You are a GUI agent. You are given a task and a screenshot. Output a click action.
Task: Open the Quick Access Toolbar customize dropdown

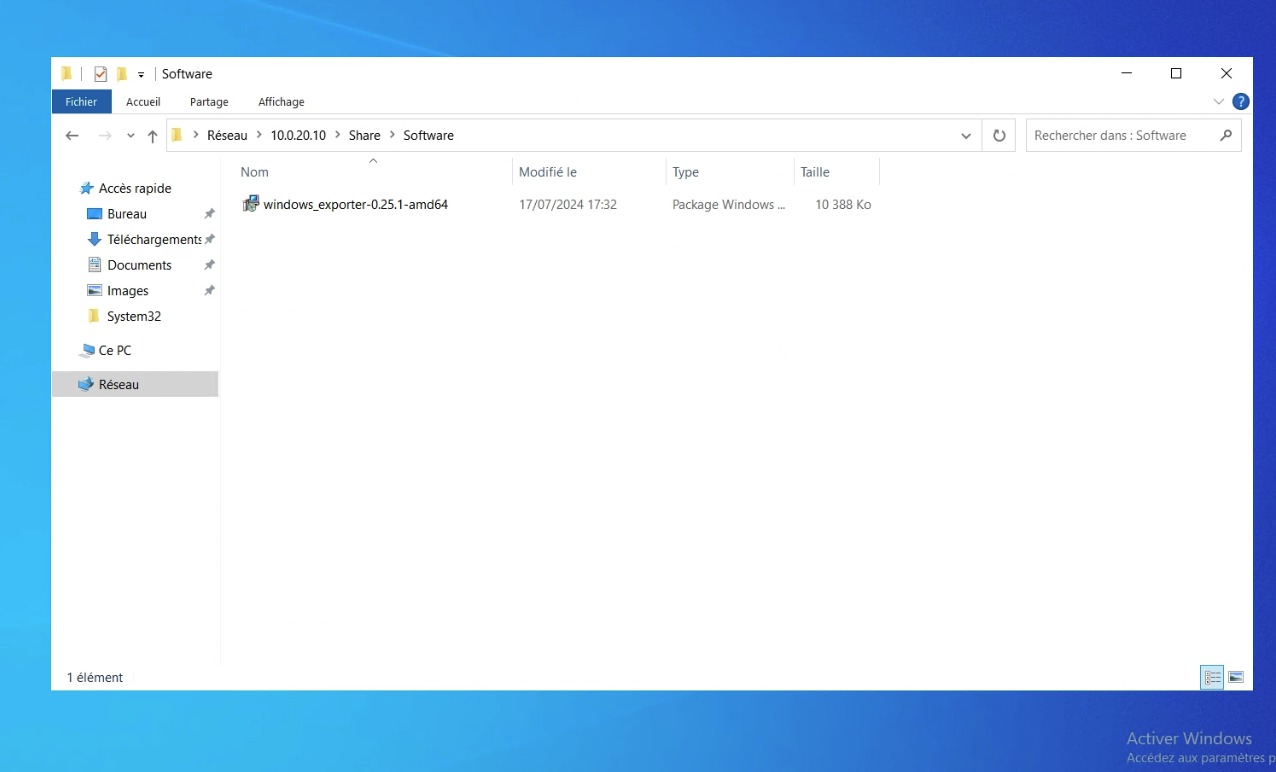pyautogui.click(x=141, y=75)
